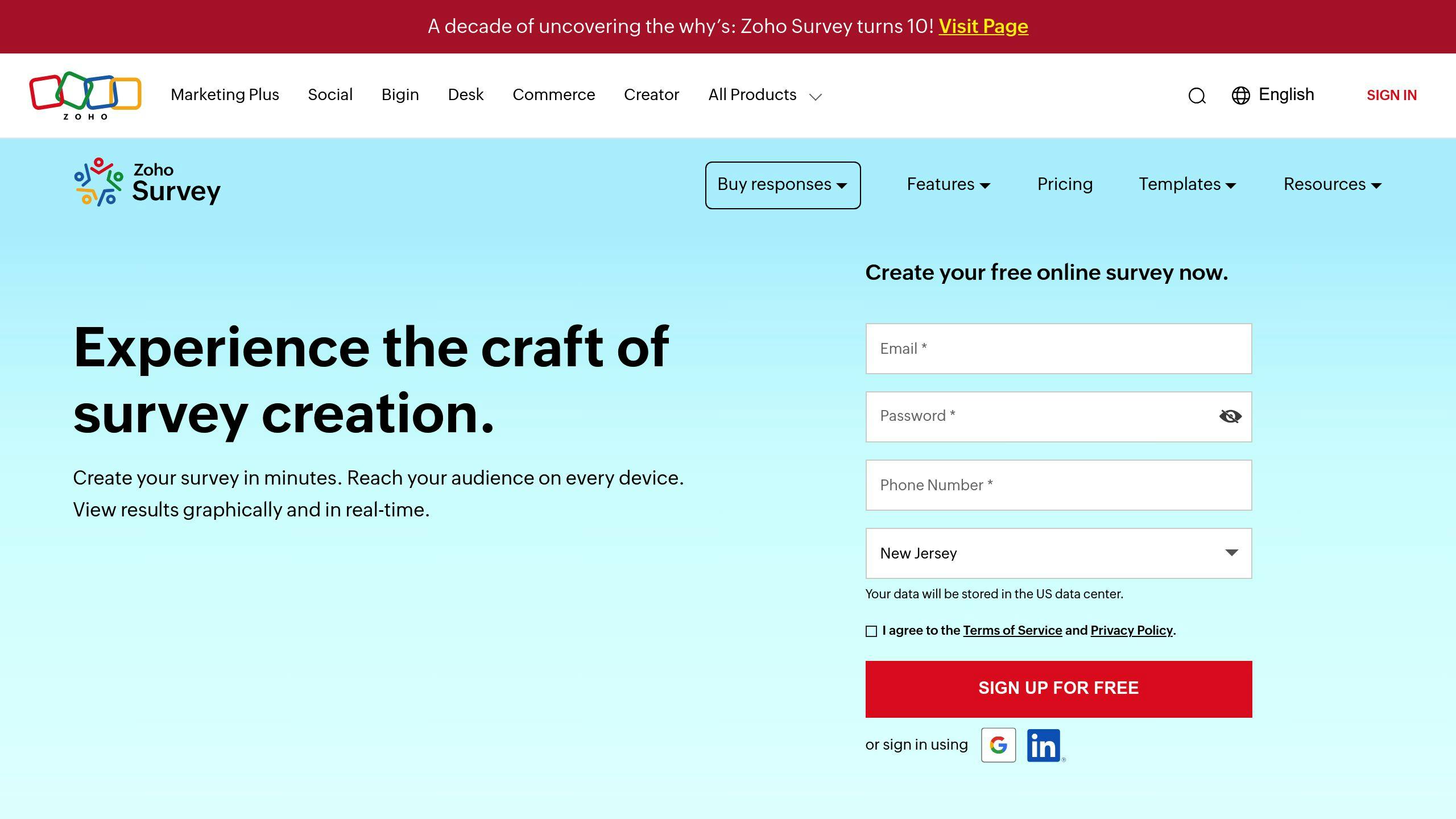
Task: Click the Pricing menu item
Action: point(1065,184)
